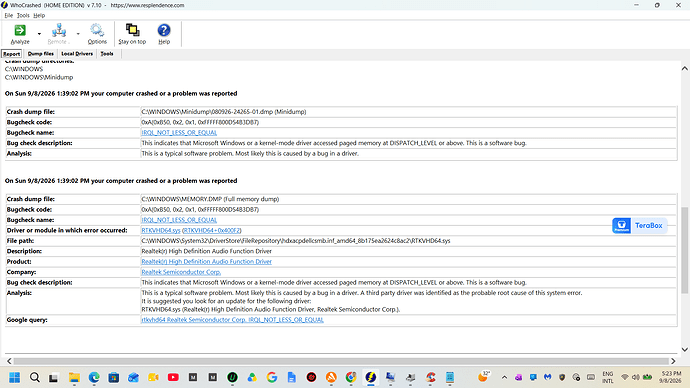Click the RTKVHD64.sys File path value
690x388 pixels.
296,241
